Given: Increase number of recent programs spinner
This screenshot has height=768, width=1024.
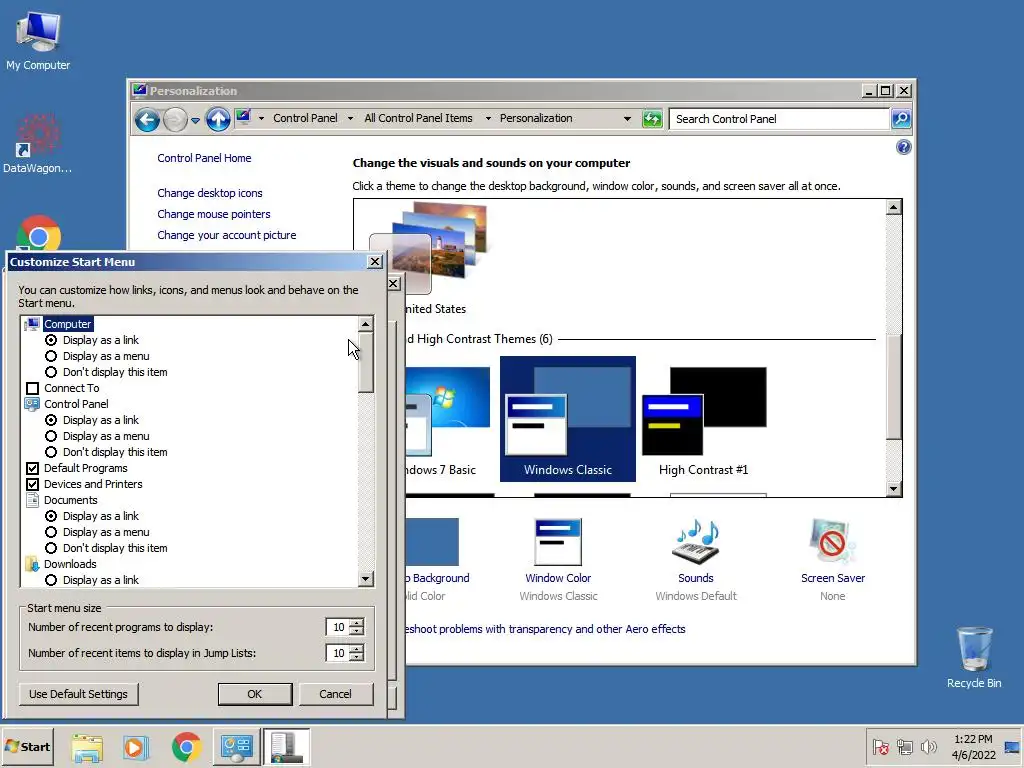Looking at the screenshot, I should pos(356,622).
